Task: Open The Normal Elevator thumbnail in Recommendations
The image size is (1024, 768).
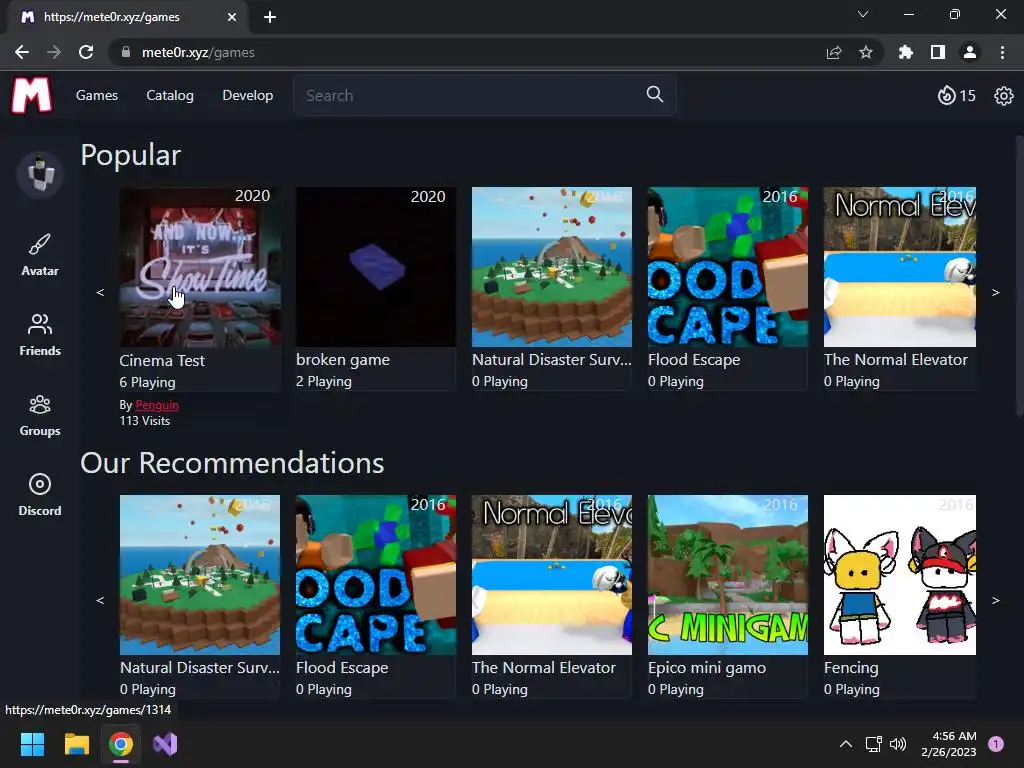Action: point(552,575)
